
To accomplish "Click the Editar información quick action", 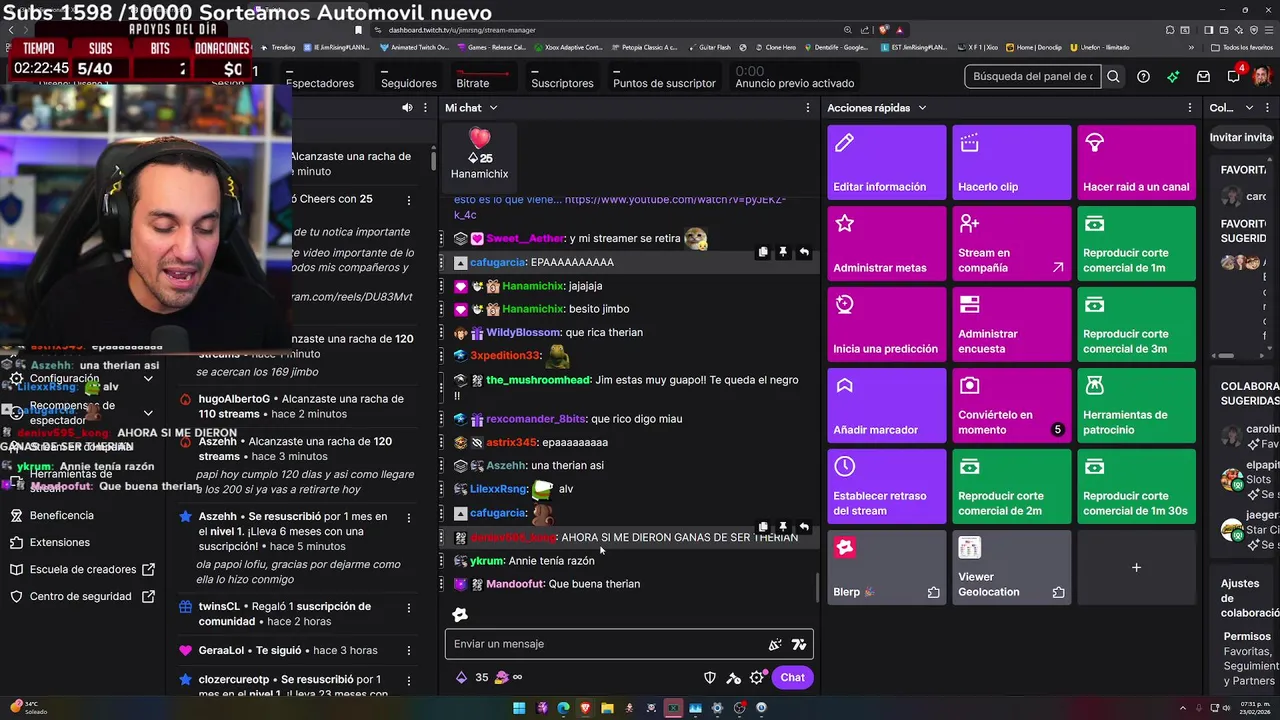I will coord(886,162).
